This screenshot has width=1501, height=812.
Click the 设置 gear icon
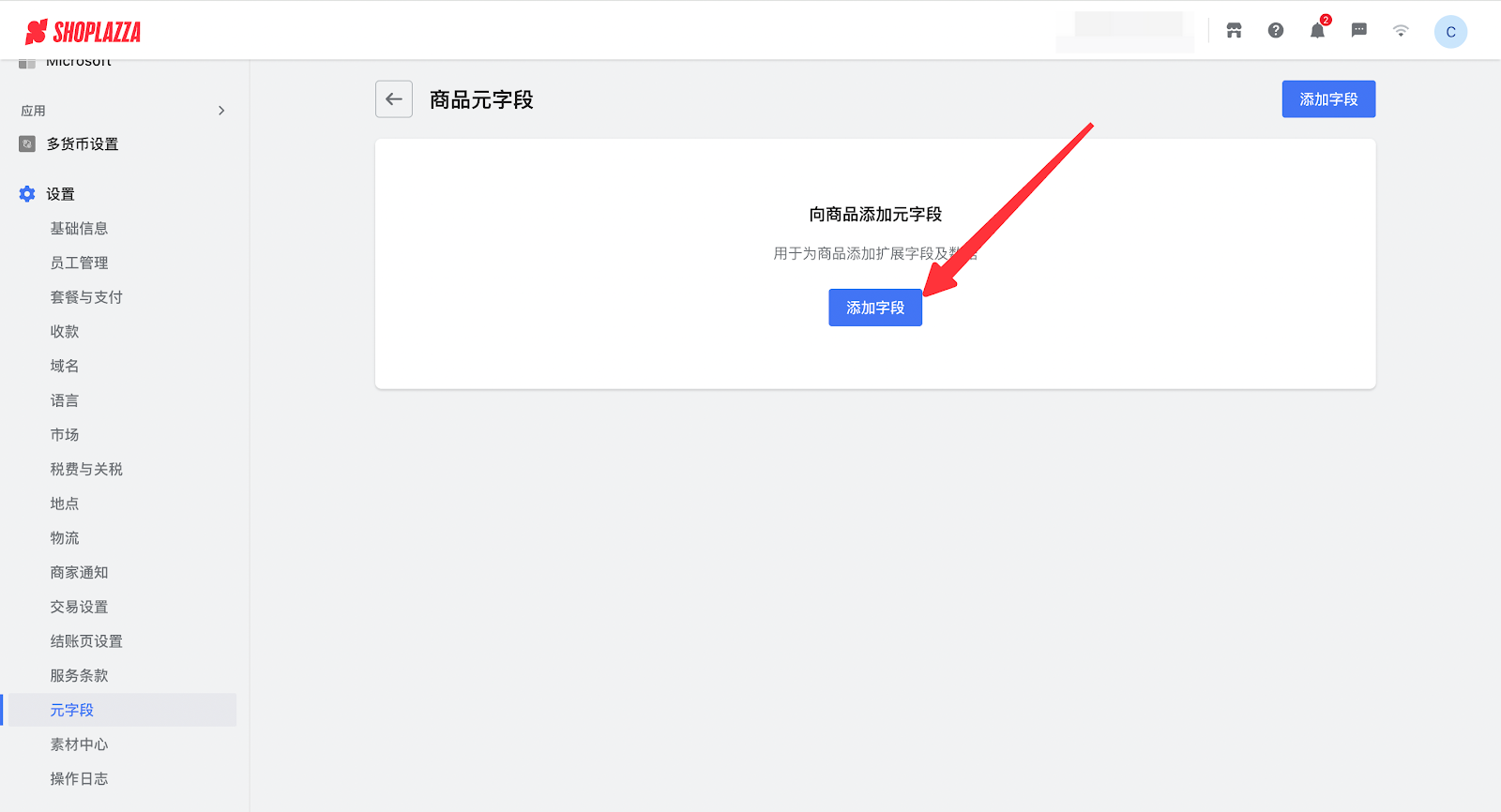click(27, 194)
